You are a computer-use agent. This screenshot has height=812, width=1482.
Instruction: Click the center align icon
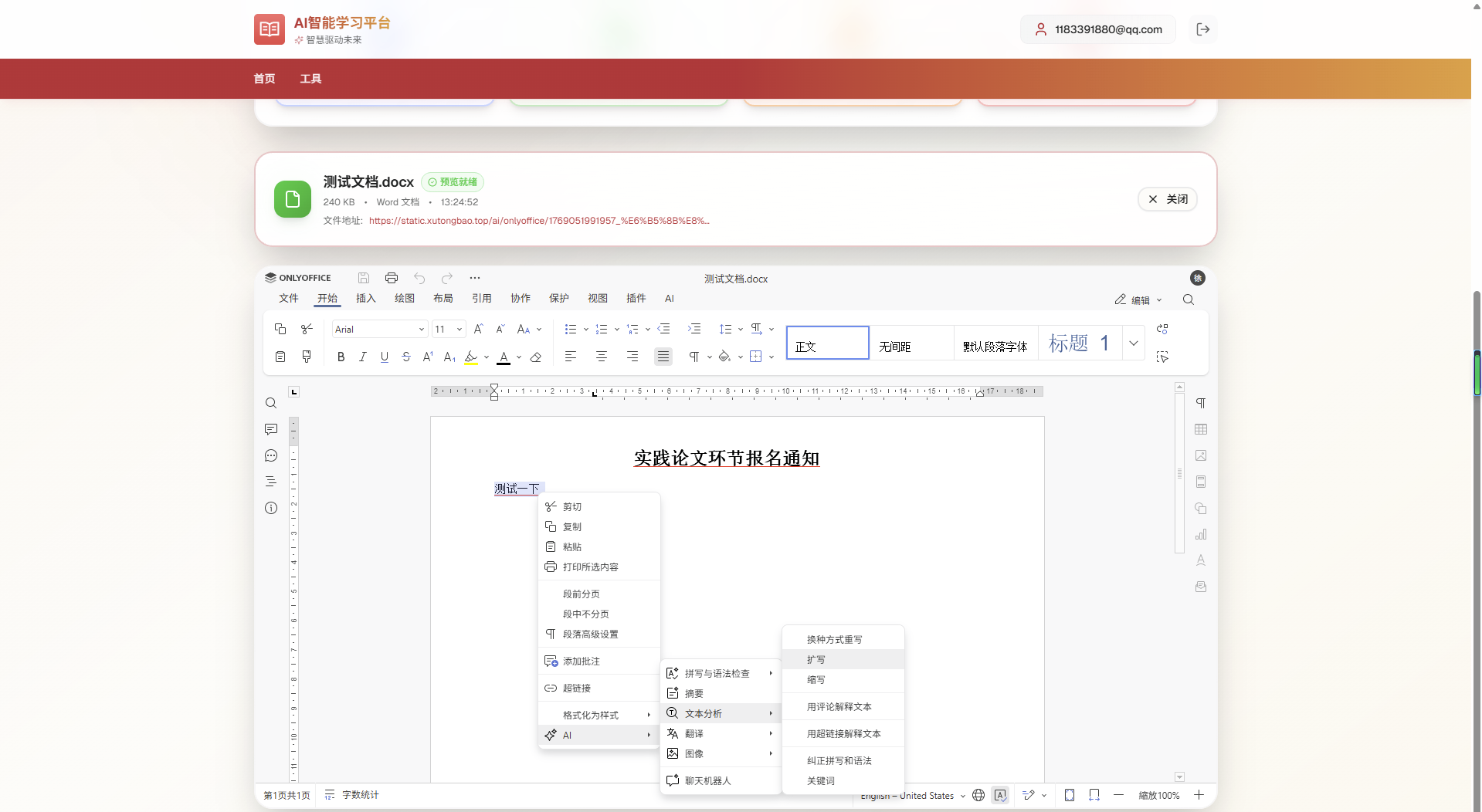click(x=602, y=357)
